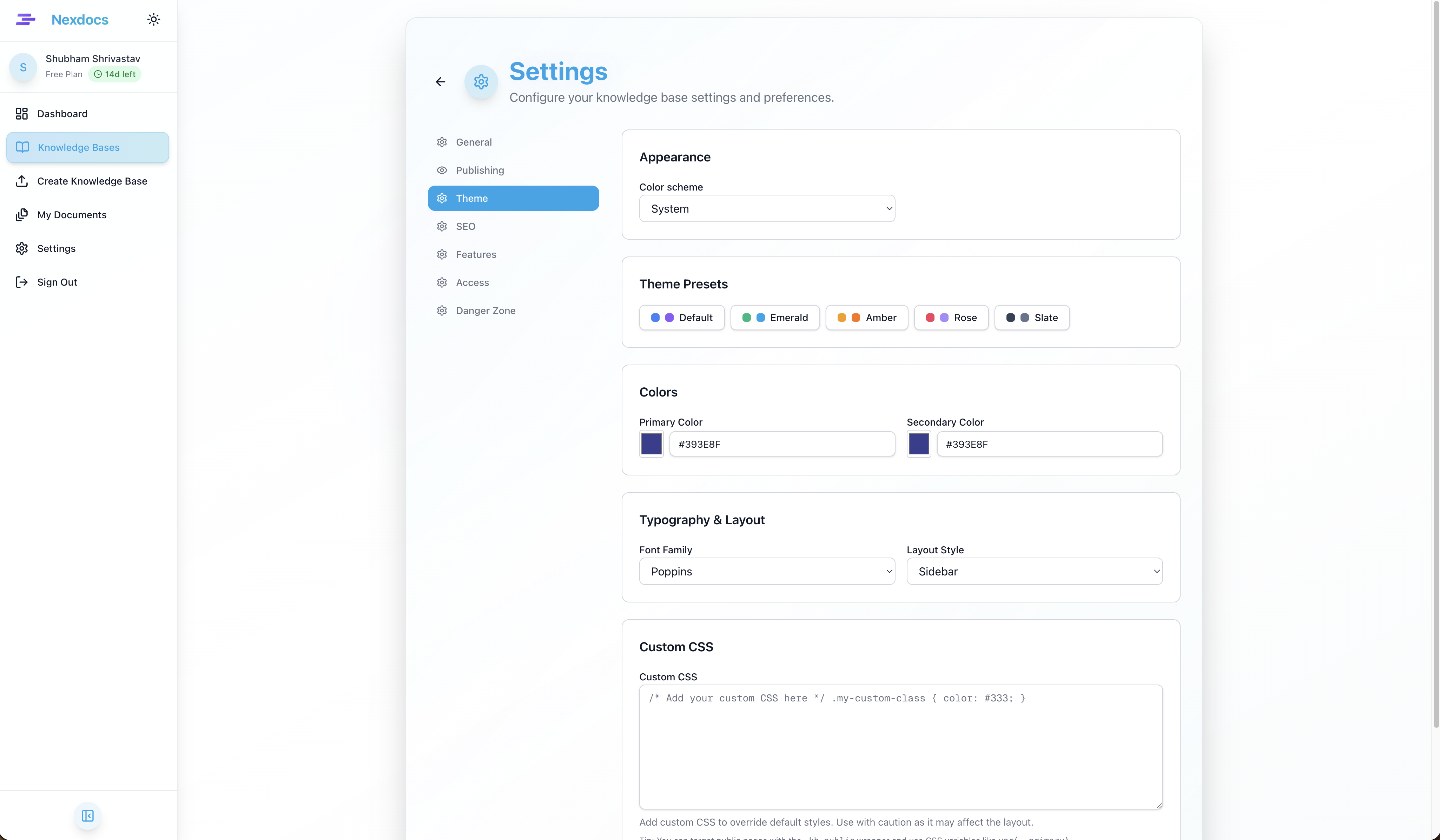Toggle light mode with the sun icon
This screenshot has height=840, width=1440.
click(153, 19)
